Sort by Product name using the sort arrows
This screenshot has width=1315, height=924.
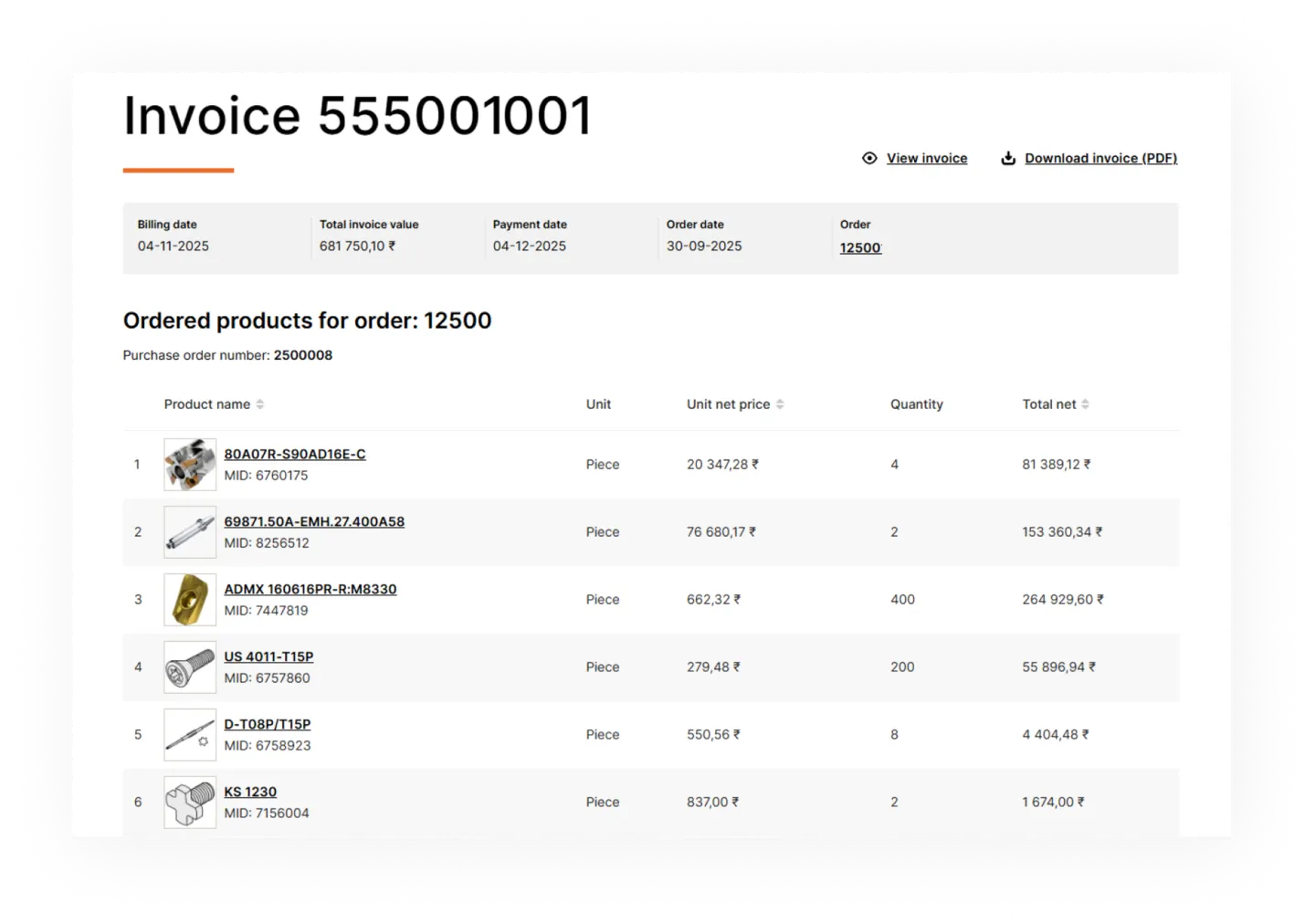260,404
